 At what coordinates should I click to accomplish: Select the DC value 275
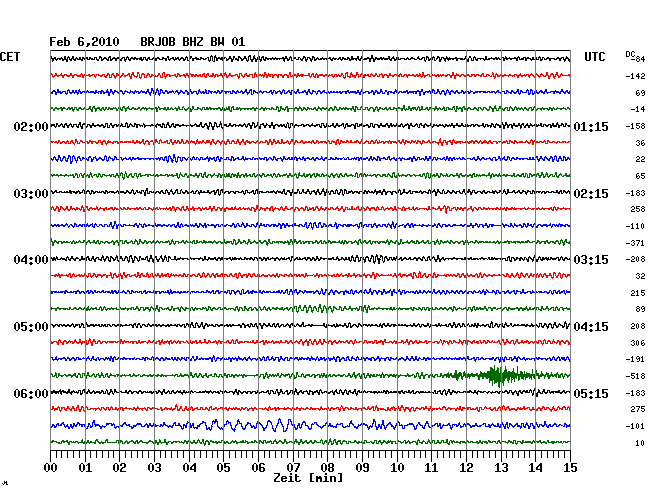(638, 409)
